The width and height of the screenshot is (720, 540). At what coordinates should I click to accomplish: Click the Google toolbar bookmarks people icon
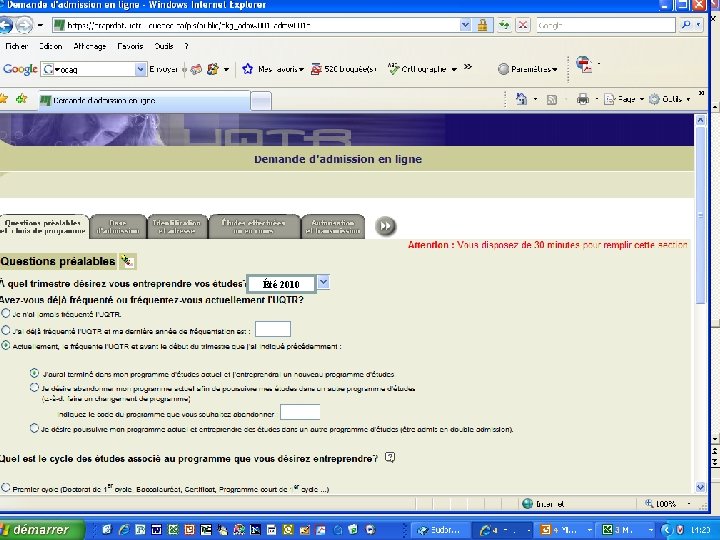click(x=213, y=69)
